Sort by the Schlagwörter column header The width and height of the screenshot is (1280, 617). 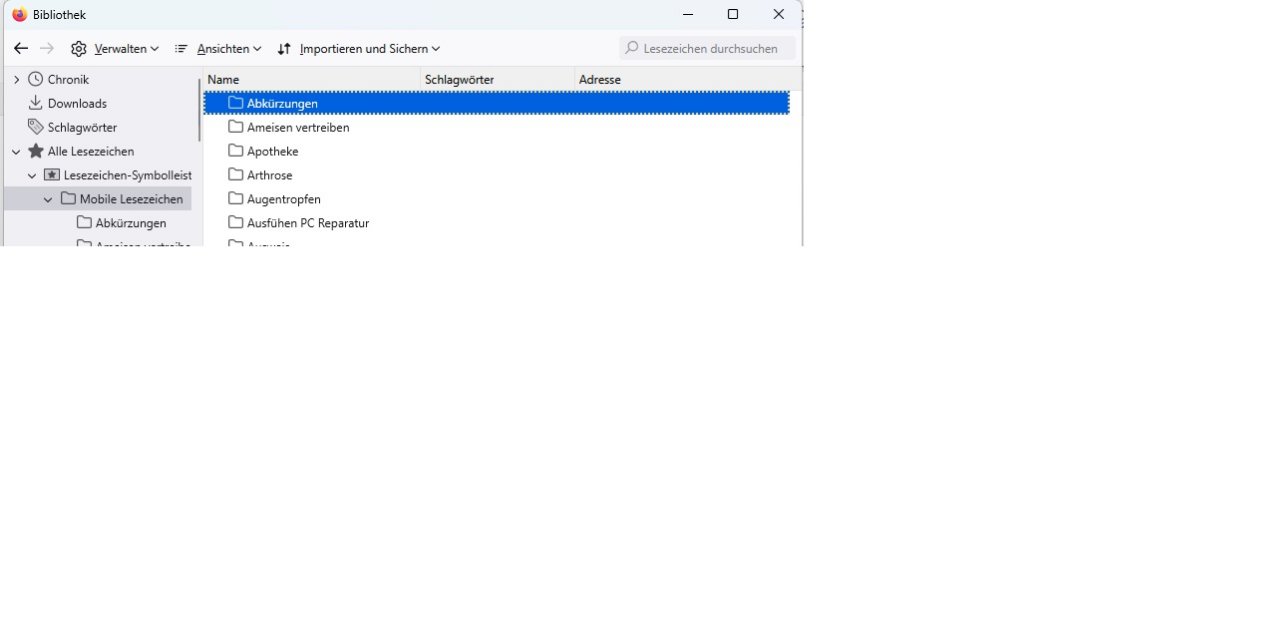point(497,79)
